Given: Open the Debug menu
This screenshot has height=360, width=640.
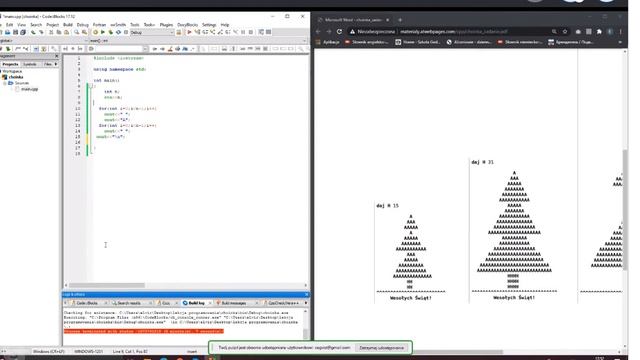Looking at the screenshot, I should pyautogui.click(x=82, y=25).
